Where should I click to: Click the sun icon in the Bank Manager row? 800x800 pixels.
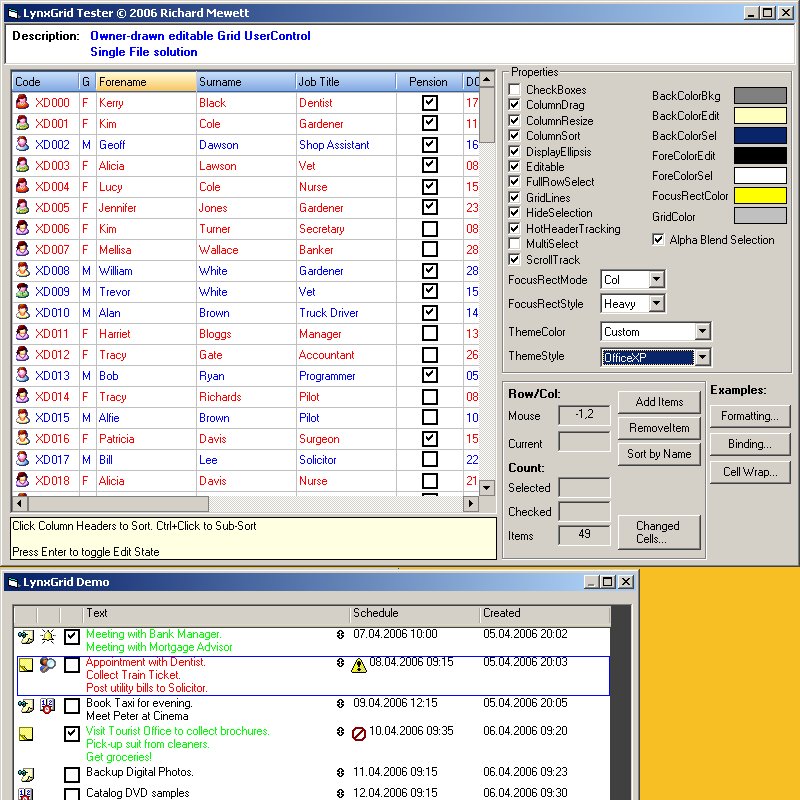pyautogui.click(x=47, y=636)
